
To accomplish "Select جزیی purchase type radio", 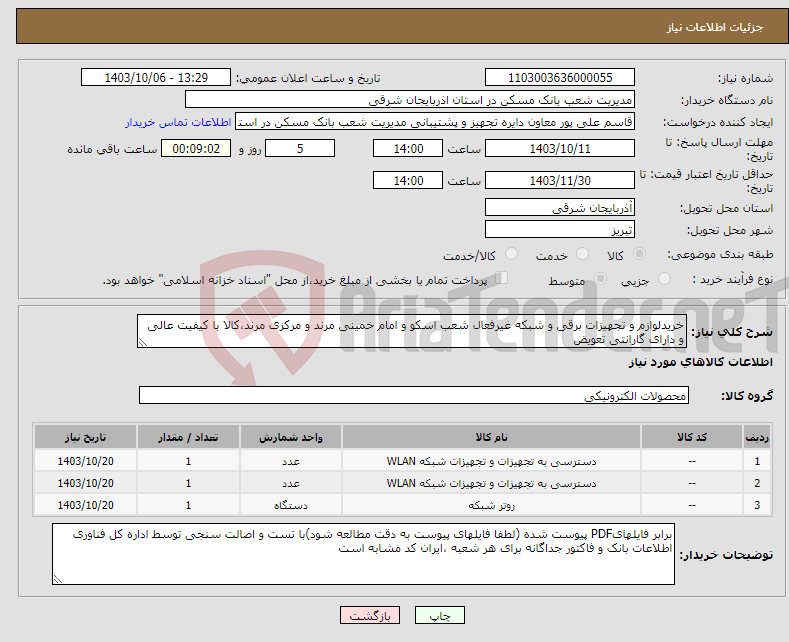I will click(x=664, y=279).
